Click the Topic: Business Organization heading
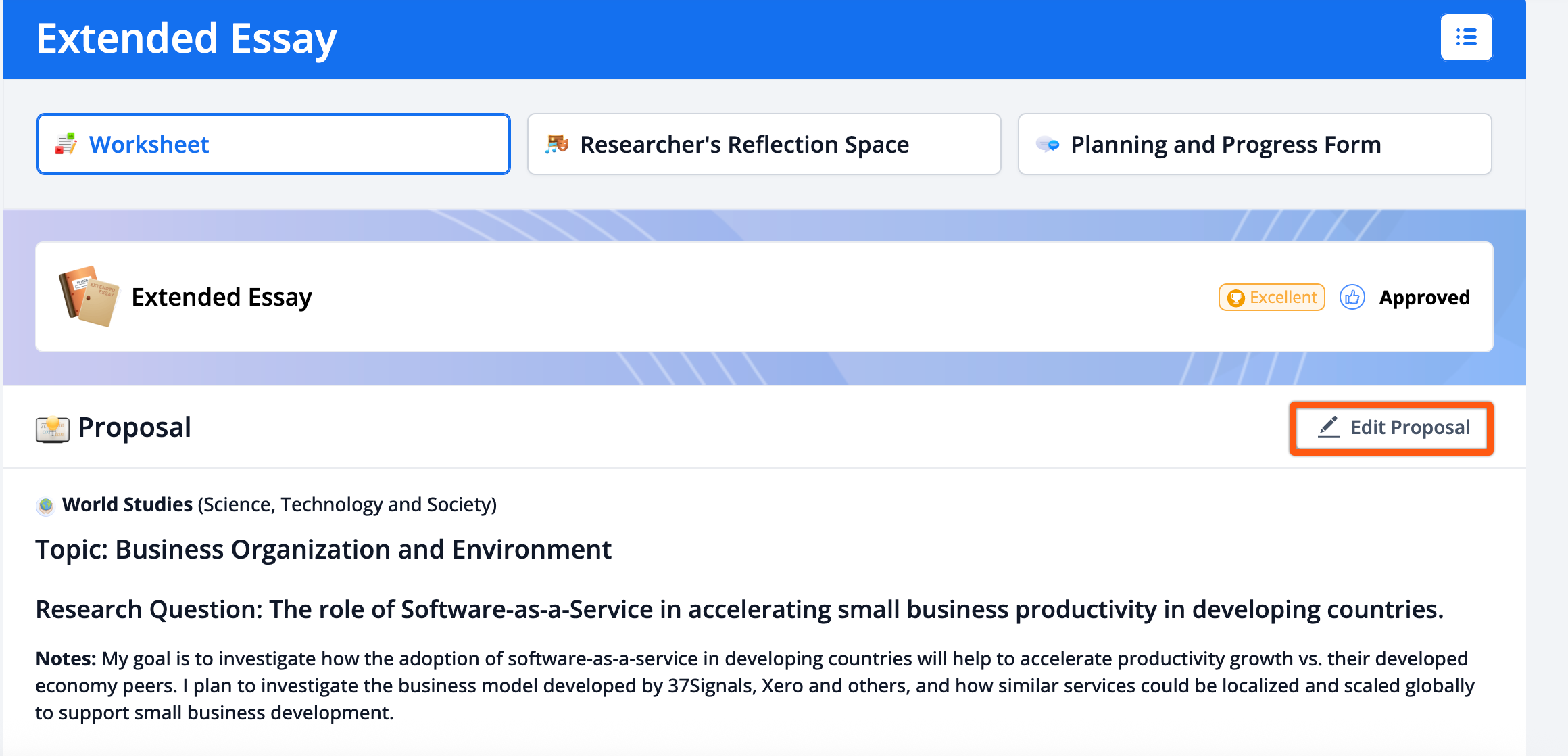This screenshot has width=1568, height=756. tap(323, 550)
